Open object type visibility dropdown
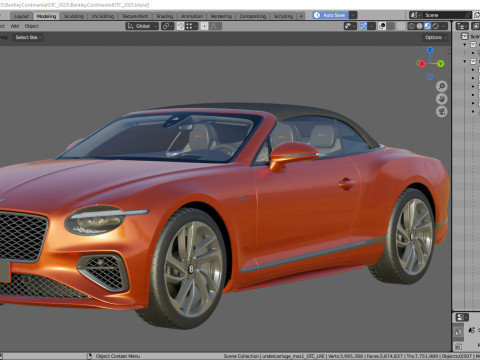480x360 pixels. (350, 26)
